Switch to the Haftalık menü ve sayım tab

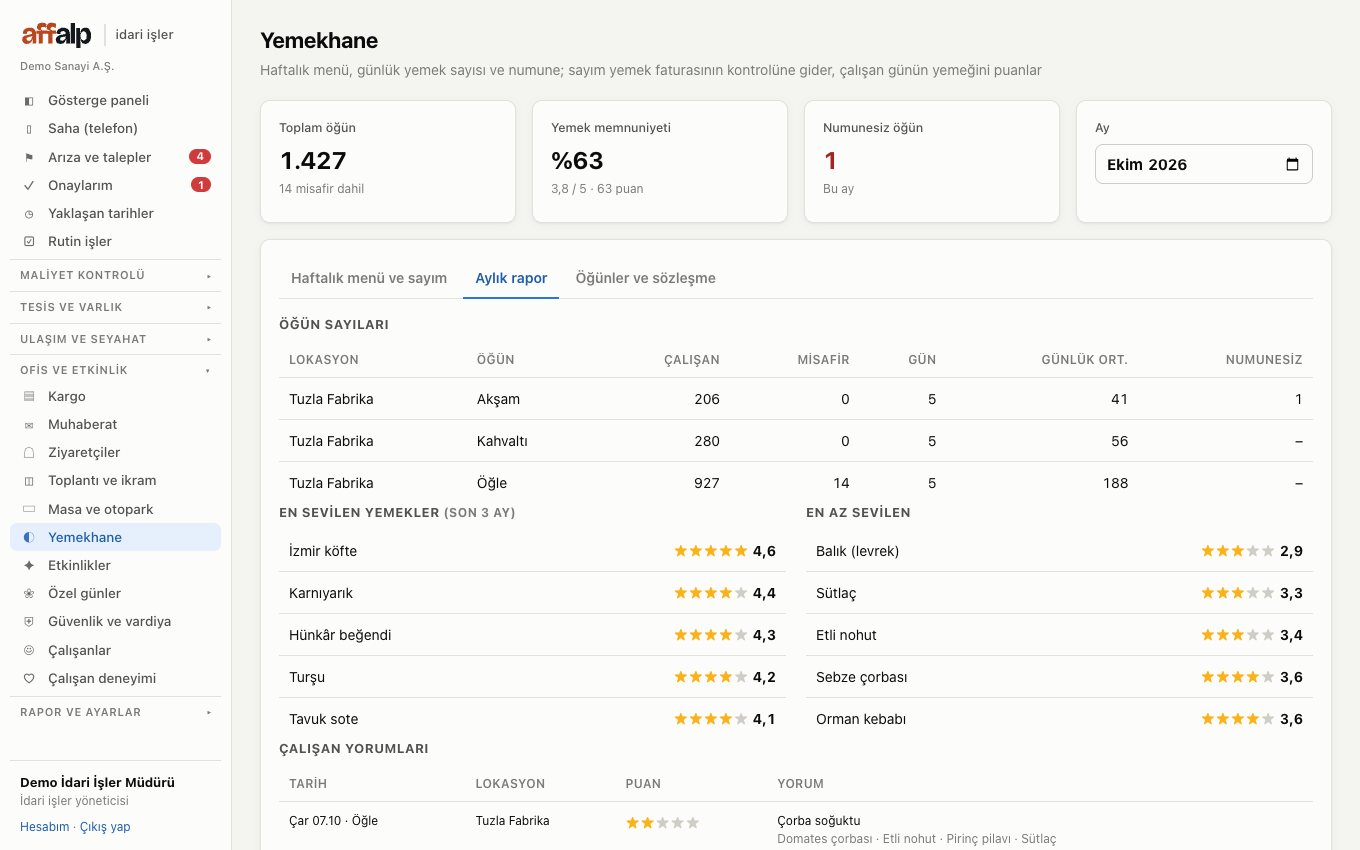369,278
